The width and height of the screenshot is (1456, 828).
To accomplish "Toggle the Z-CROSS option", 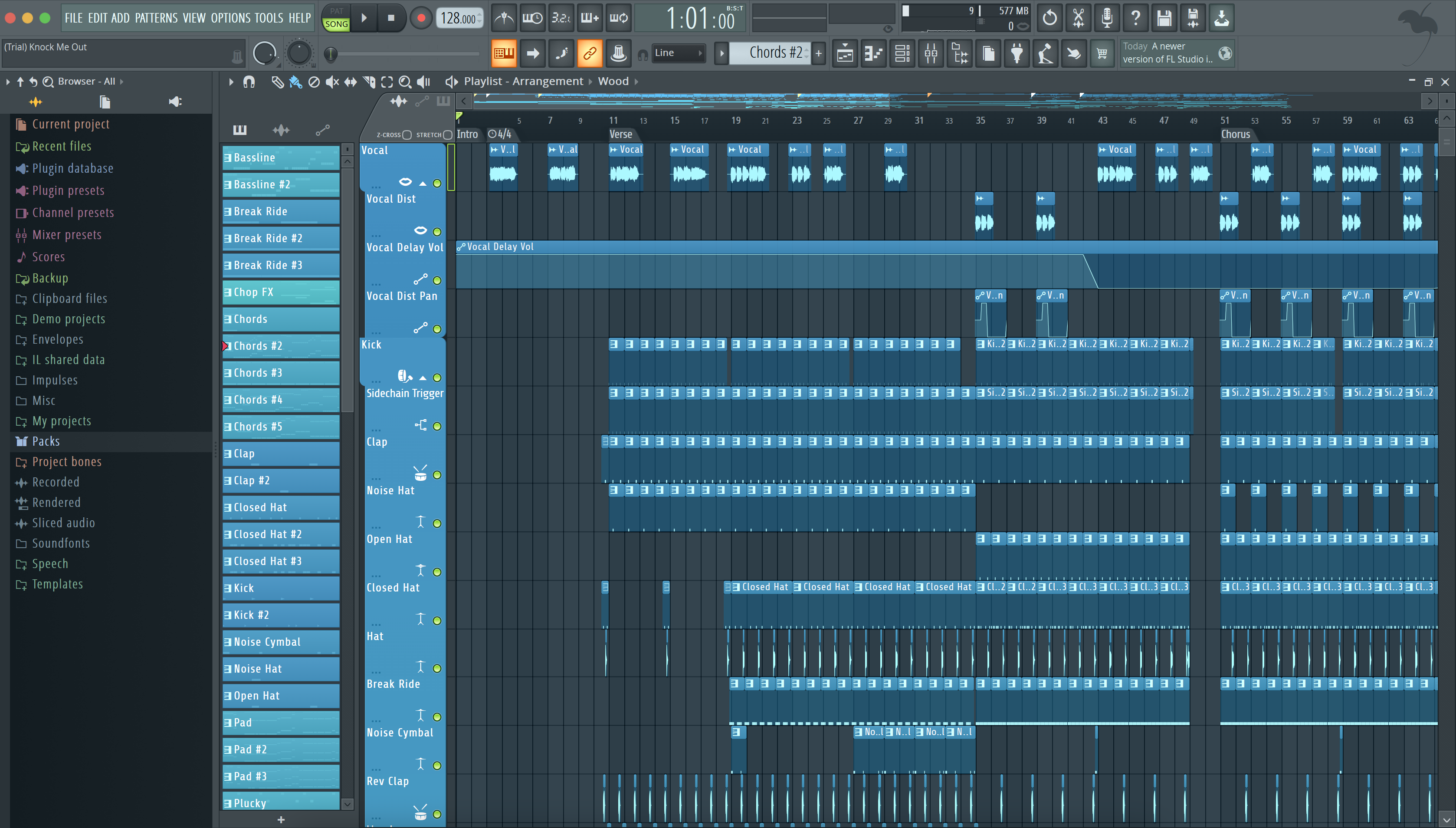I will click(x=407, y=135).
